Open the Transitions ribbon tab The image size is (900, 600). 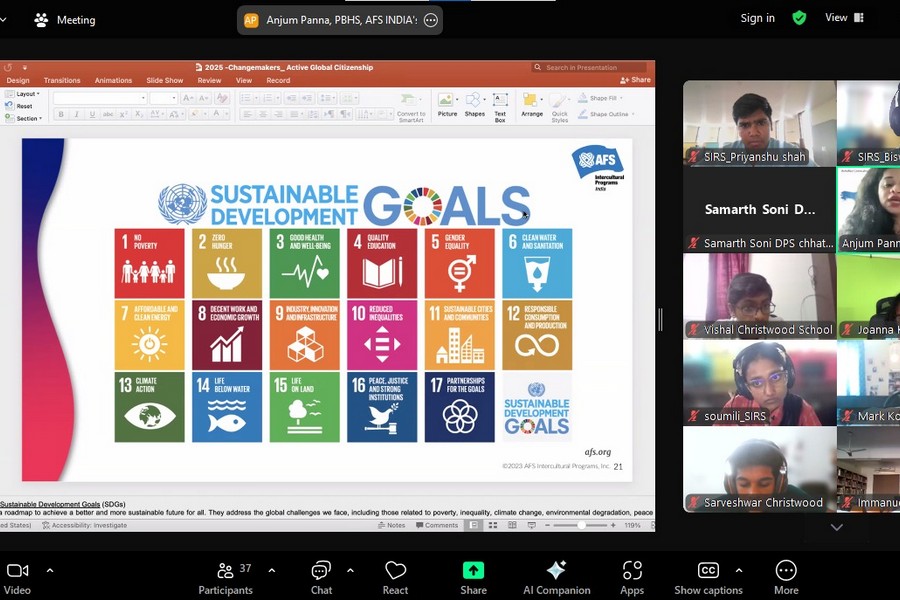[62, 80]
